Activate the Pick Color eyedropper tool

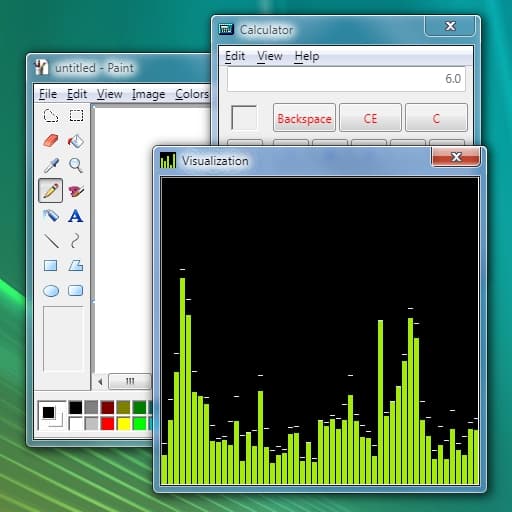[x=51, y=165]
